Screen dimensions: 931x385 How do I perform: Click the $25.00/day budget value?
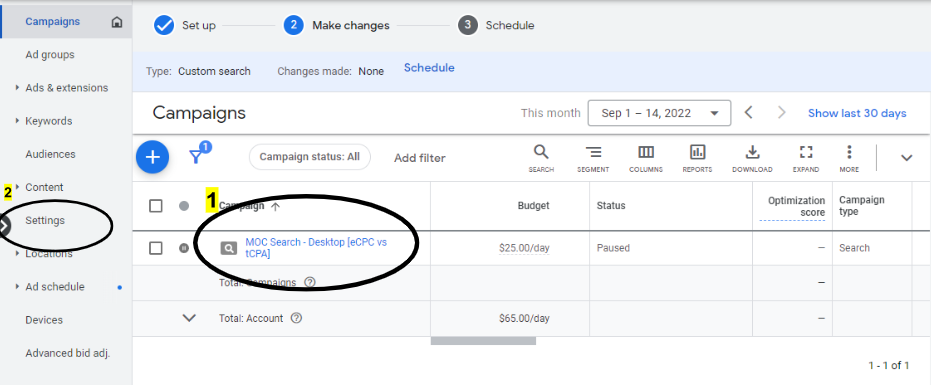[524, 248]
